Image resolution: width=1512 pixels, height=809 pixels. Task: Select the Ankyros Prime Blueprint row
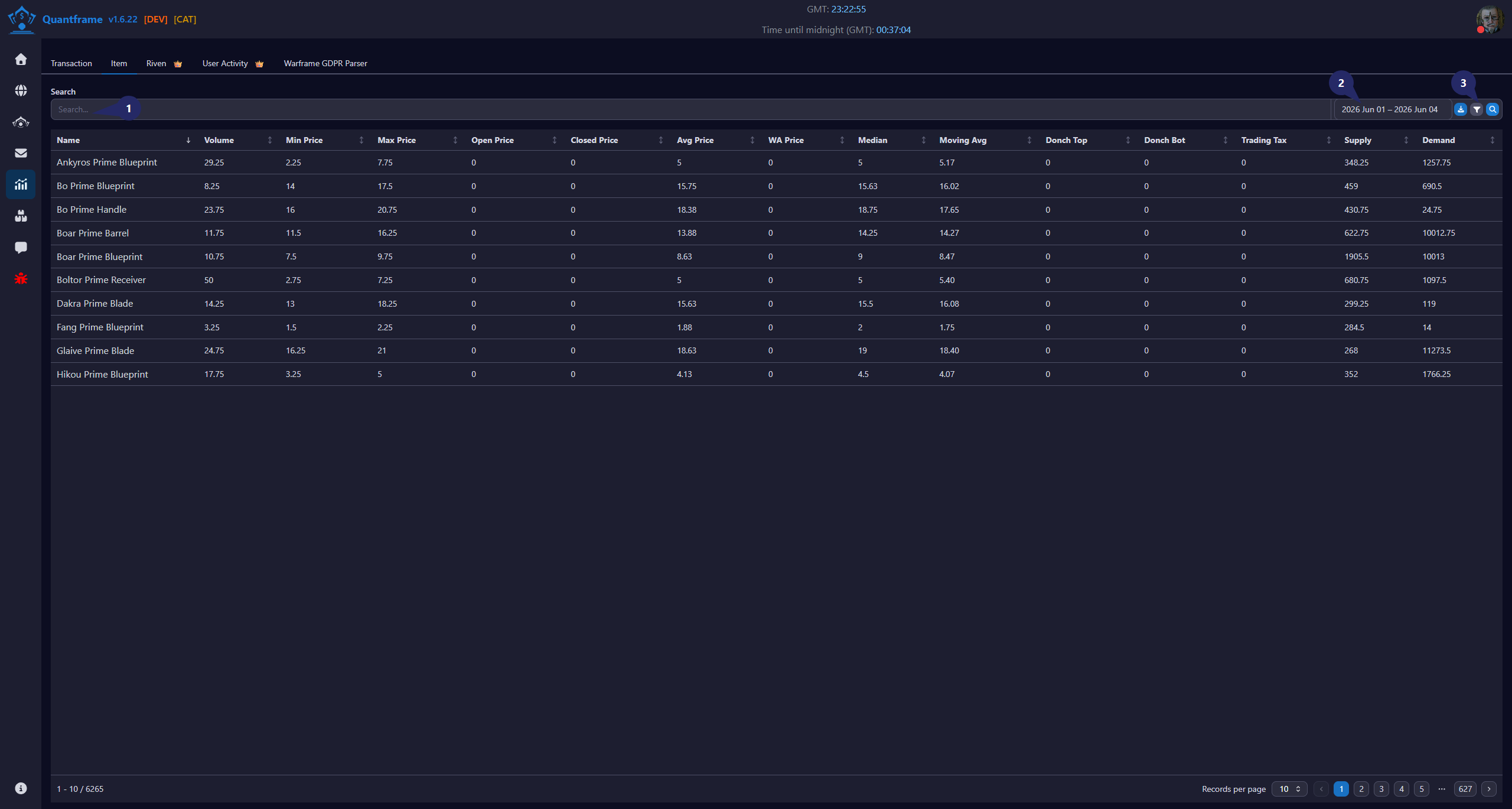coord(776,163)
